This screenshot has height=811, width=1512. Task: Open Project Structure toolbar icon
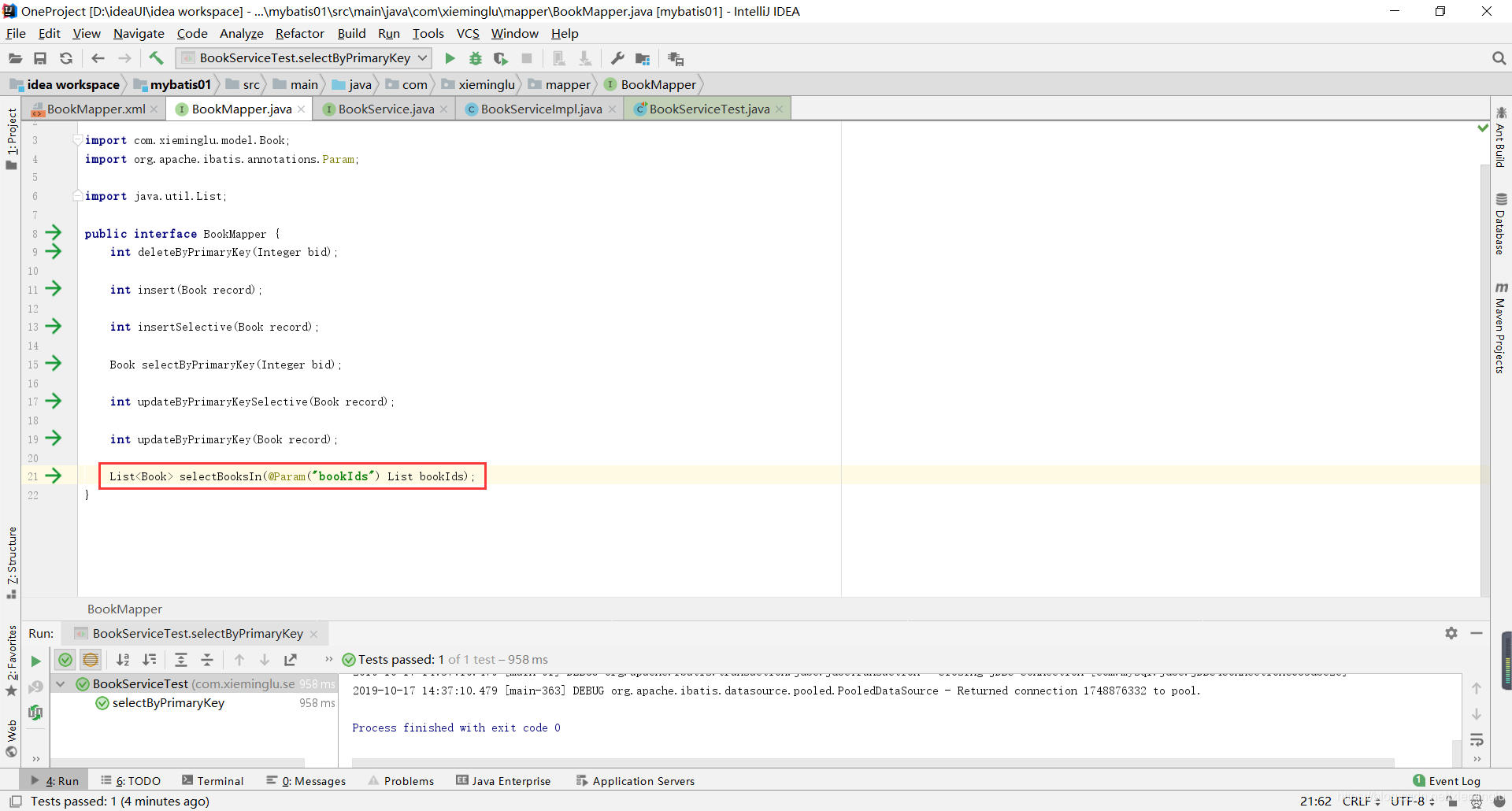pyautogui.click(x=643, y=58)
